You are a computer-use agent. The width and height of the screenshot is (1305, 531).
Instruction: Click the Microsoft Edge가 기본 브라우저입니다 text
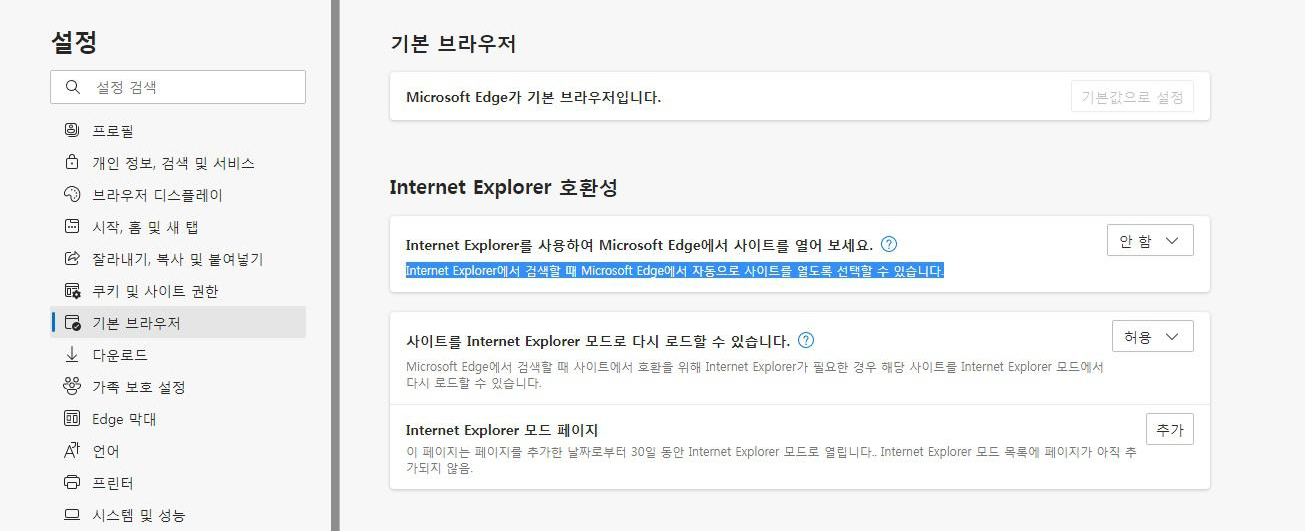click(x=534, y=97)
